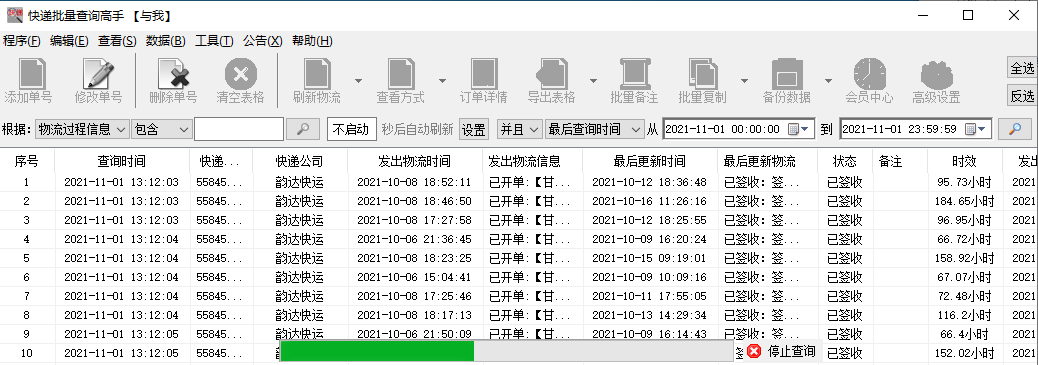The width and height of the screenshot is (1038, 365).
Task: Open the 公告(X) menu
Action: [x=263, y=41]
